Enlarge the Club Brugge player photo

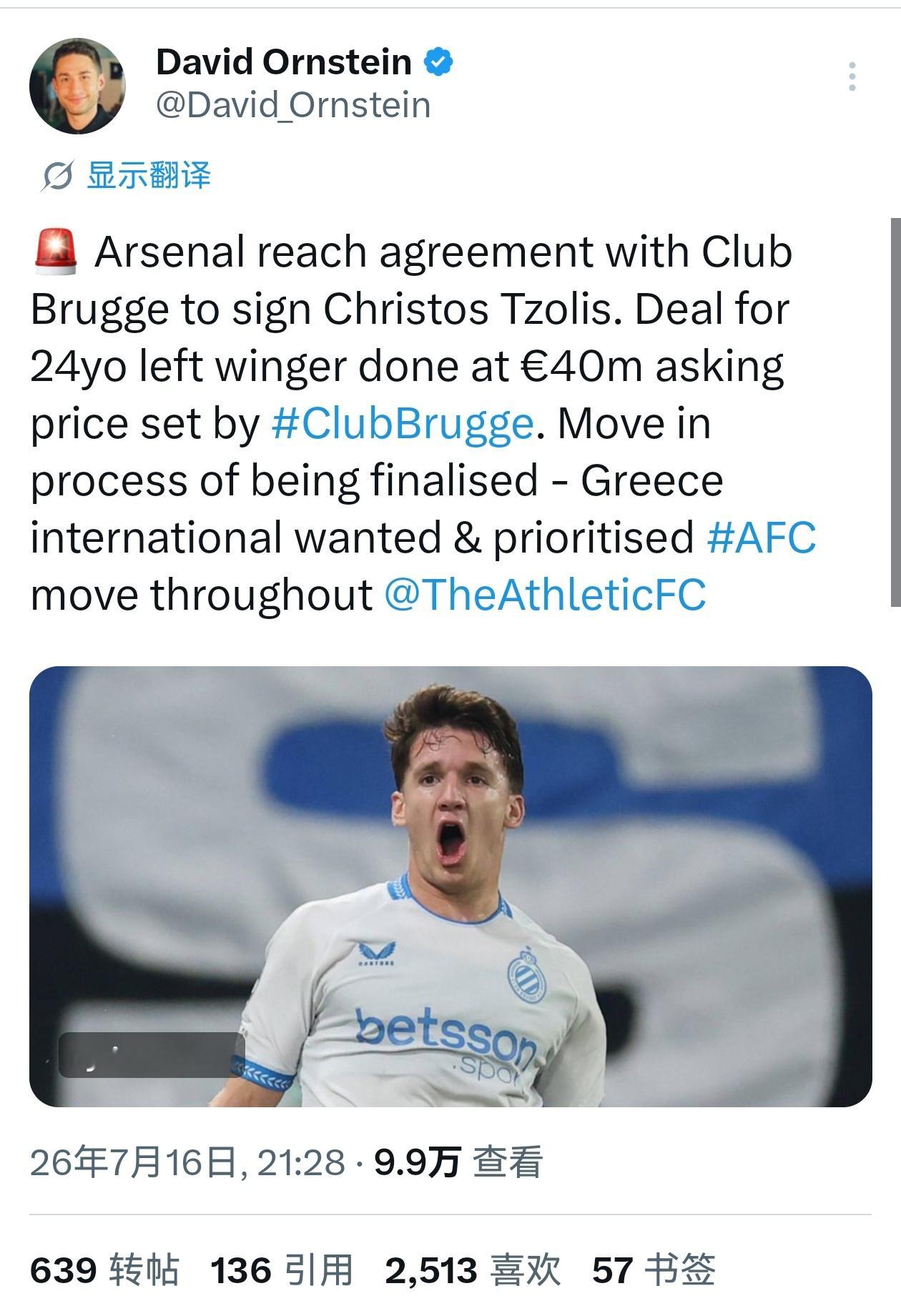(x=450, y=886)
